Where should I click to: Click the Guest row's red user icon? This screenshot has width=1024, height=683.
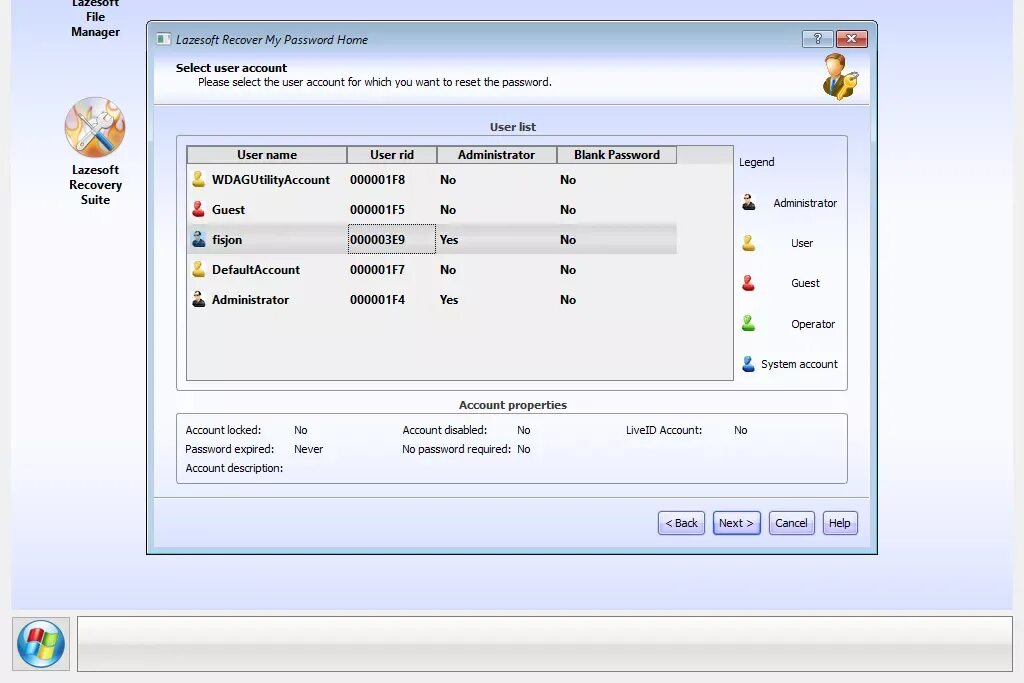tap(199, 209)
